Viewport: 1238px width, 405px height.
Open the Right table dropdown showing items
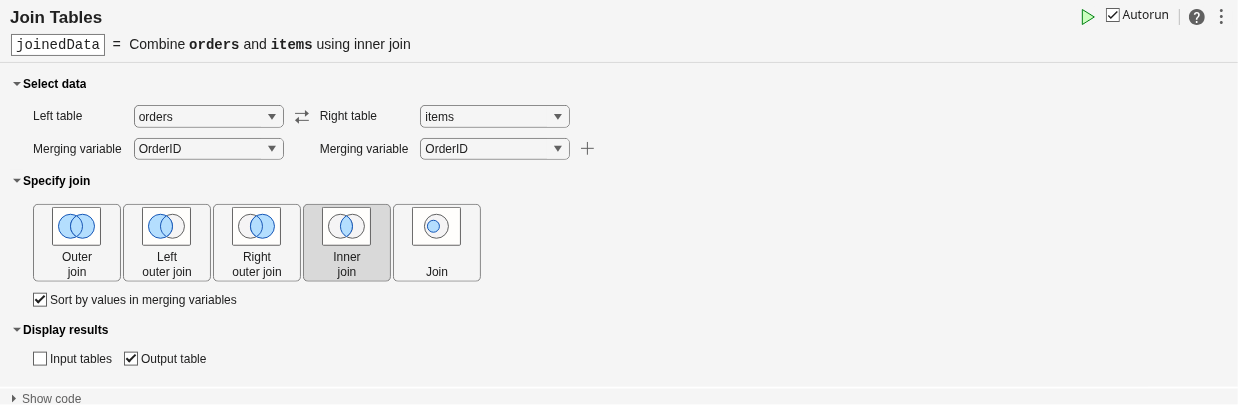[495, 117]
